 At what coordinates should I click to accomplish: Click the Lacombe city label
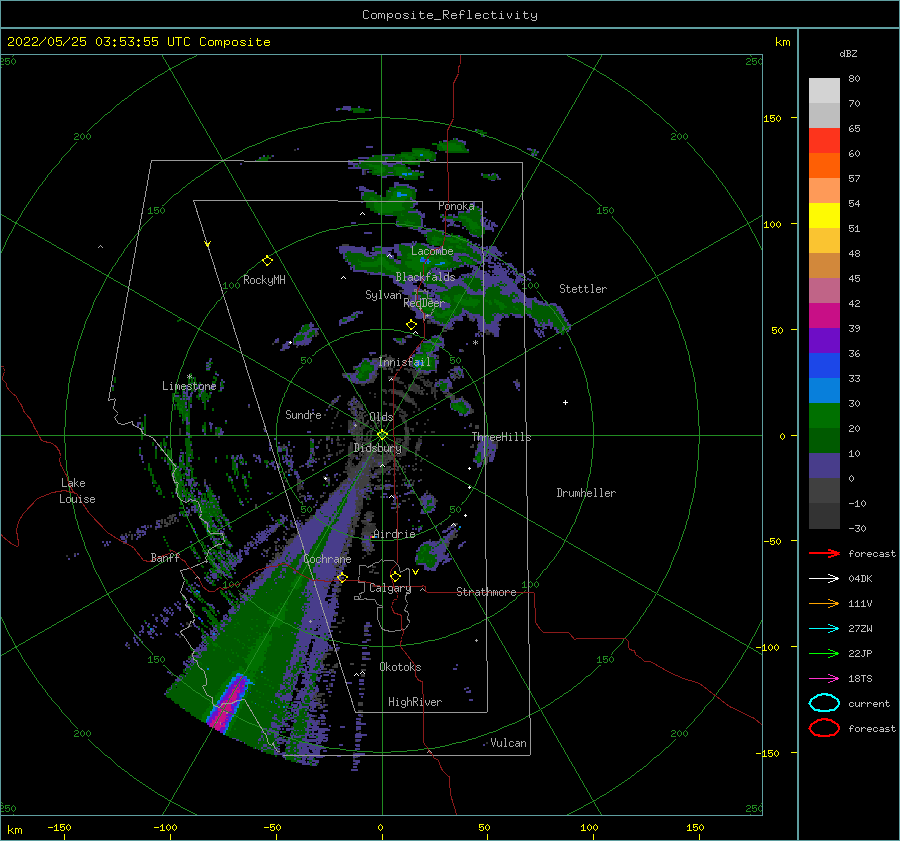pos(432,251)
